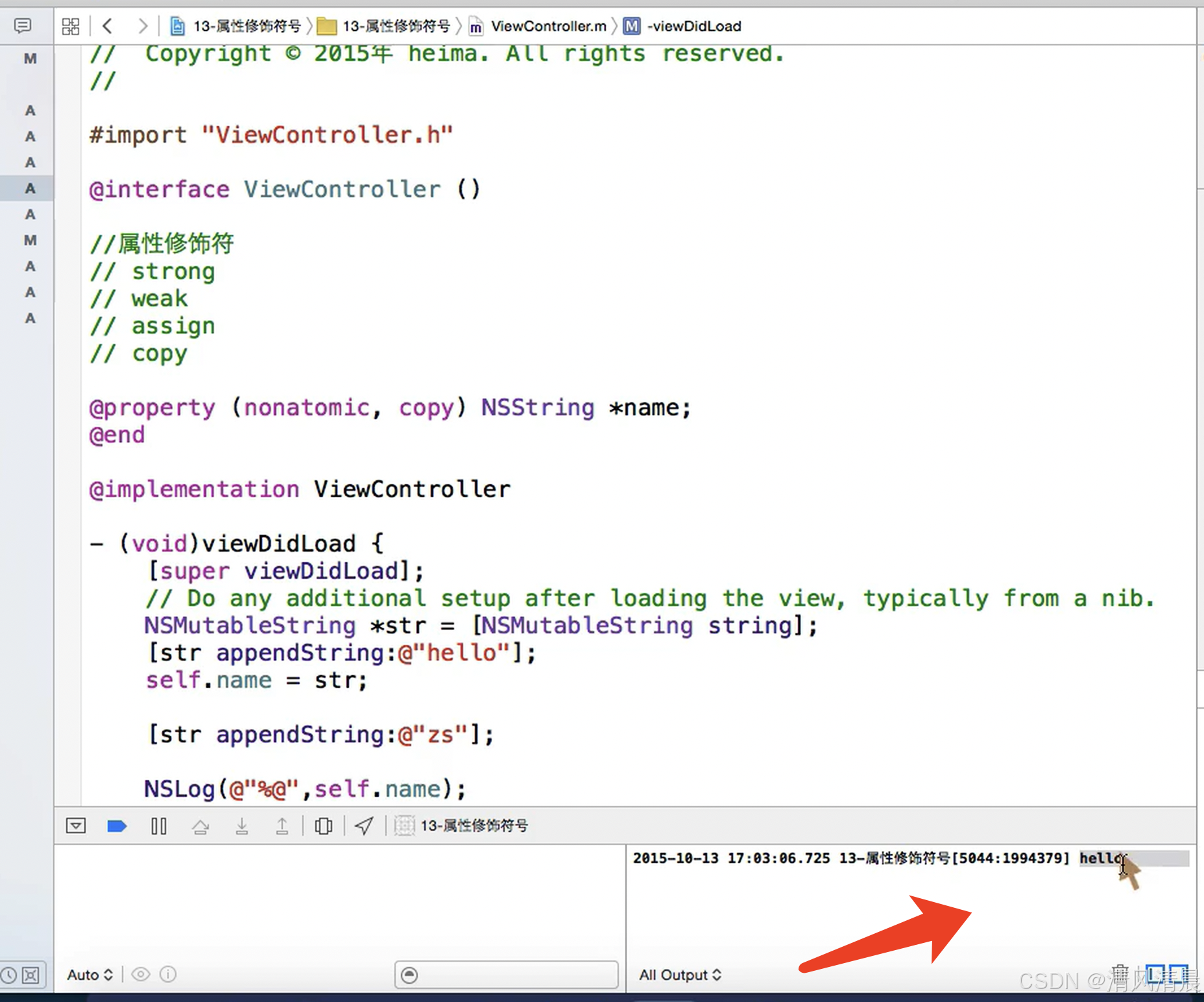
Task: Click the NSMutableString *str declaration line
Action: (481, 626)
